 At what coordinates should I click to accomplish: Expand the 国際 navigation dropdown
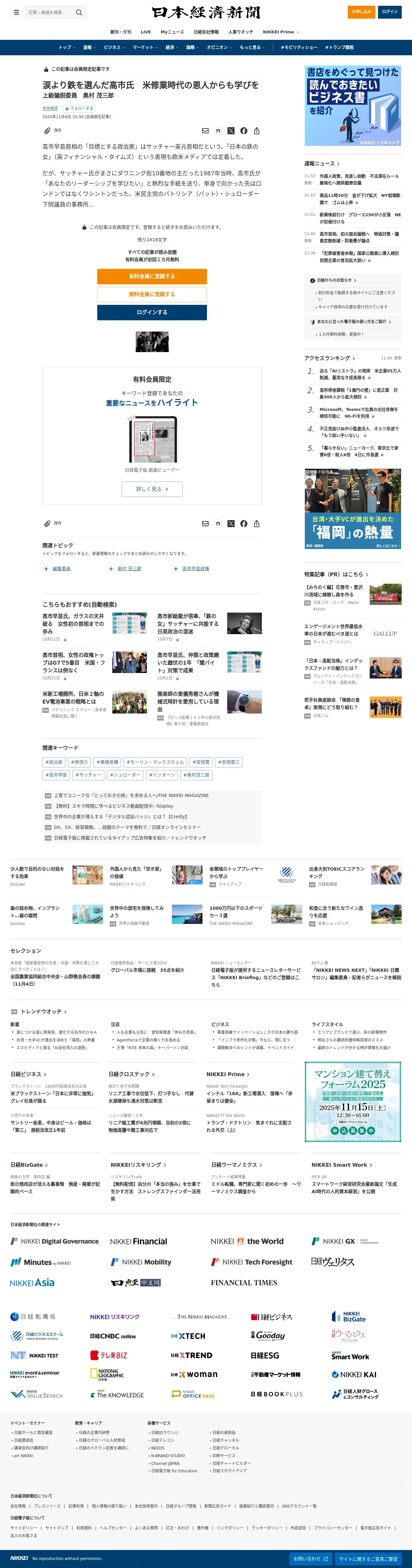pos(193,48)
